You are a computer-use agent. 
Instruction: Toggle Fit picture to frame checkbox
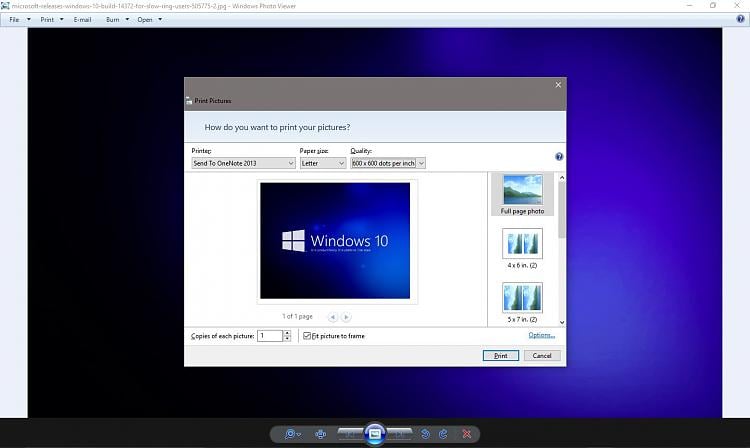pos(307,336)
